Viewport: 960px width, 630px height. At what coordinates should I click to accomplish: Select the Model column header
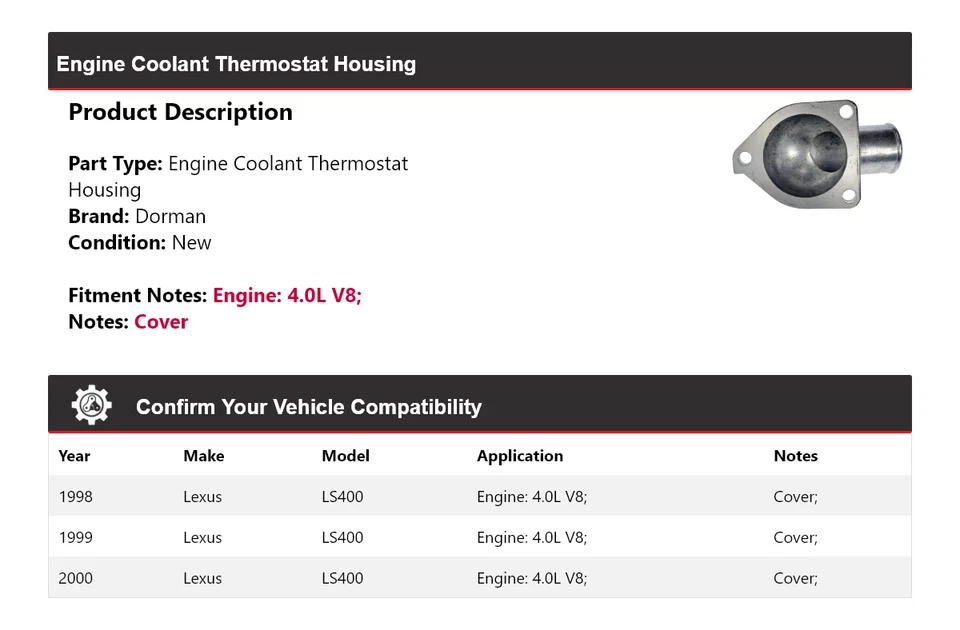[x=345, y=456]
